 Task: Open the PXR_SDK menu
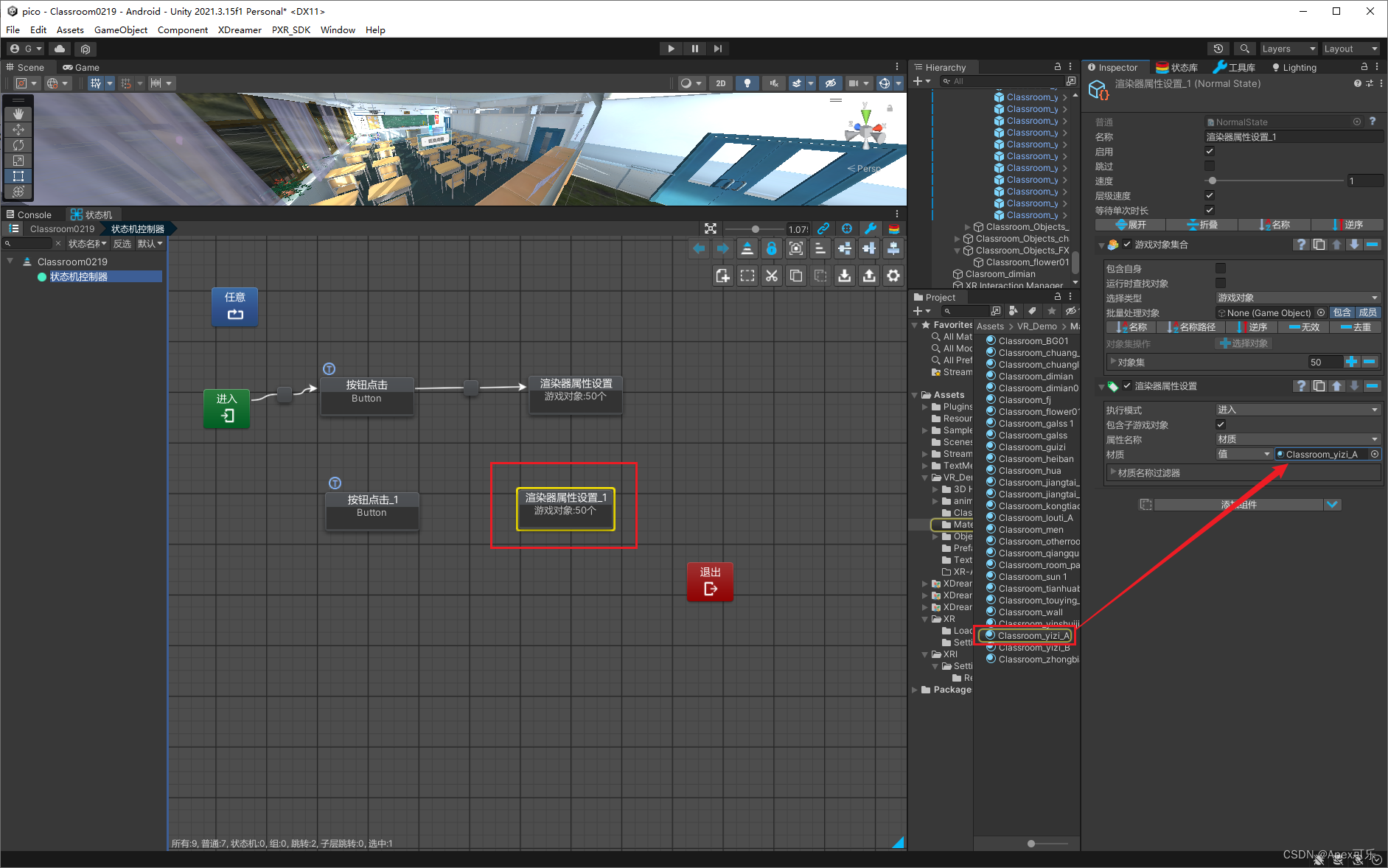[291, 30]
